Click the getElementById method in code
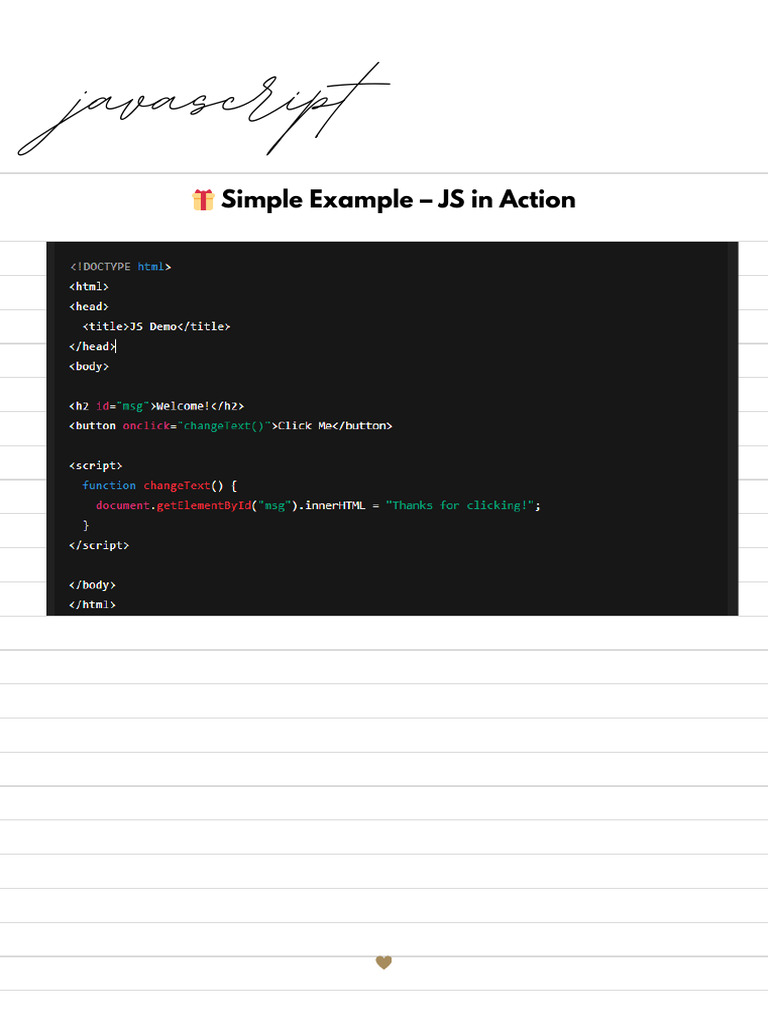The width and height of the screenshot is (768, 1024). pos(204,505)
